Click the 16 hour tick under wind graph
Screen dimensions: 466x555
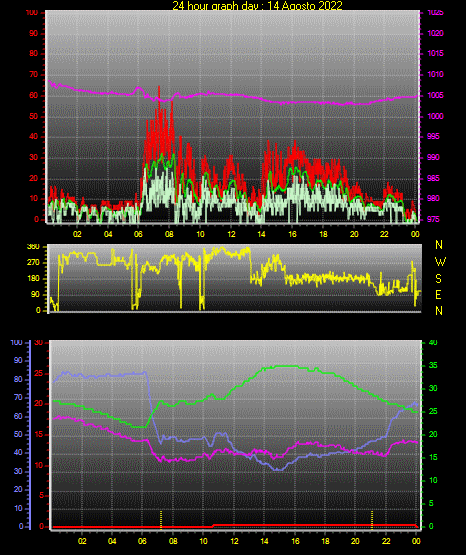click(x=292, y=234)
